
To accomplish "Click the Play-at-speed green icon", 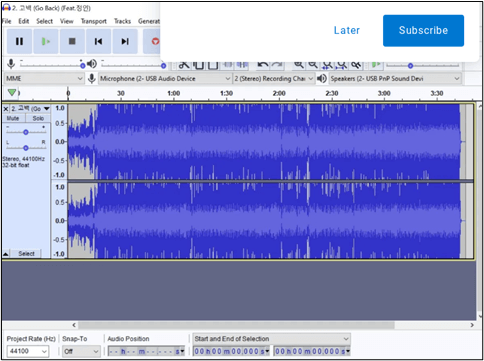I will 376,65.
